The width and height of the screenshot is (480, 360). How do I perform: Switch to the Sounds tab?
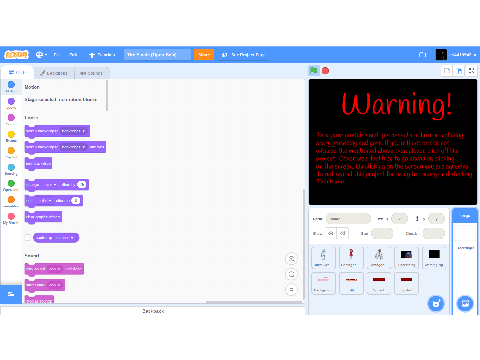[x=91, y=73]
